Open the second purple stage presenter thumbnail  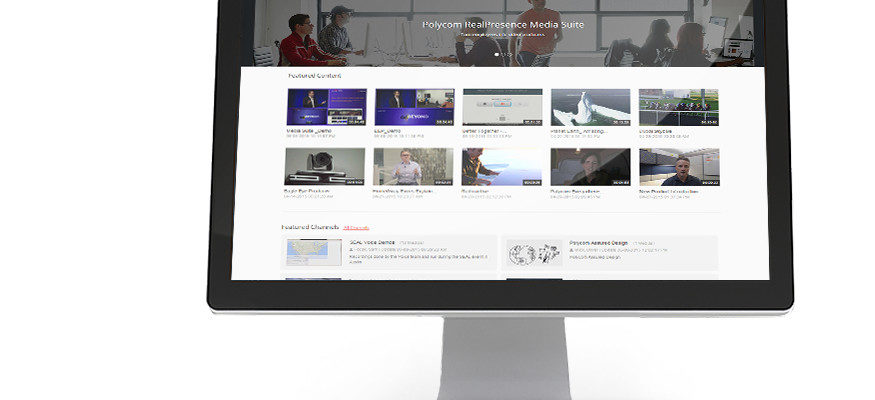(415, 107)
